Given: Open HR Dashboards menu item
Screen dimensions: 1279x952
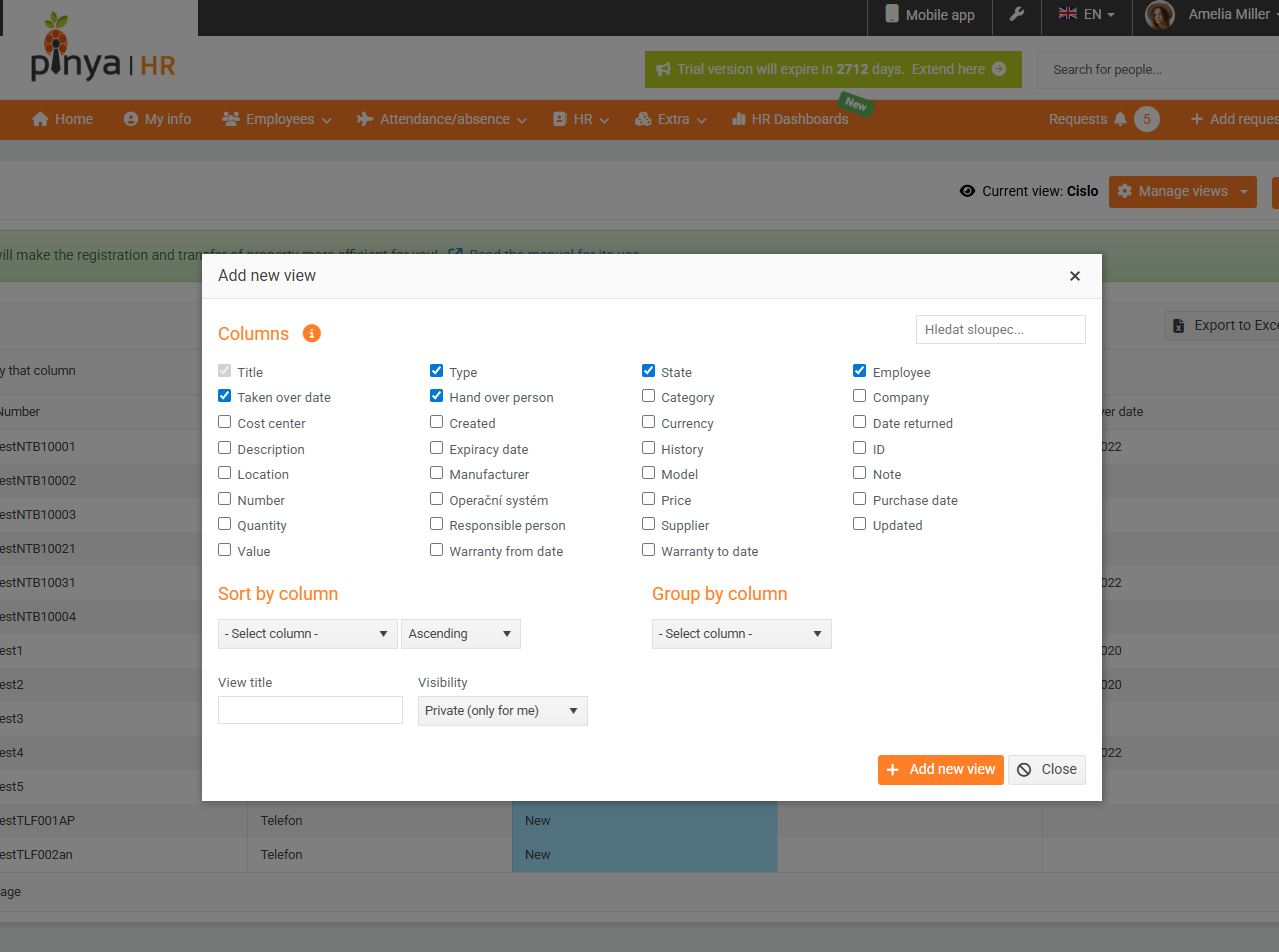Looking at the screenshot, I should [790, 119].
